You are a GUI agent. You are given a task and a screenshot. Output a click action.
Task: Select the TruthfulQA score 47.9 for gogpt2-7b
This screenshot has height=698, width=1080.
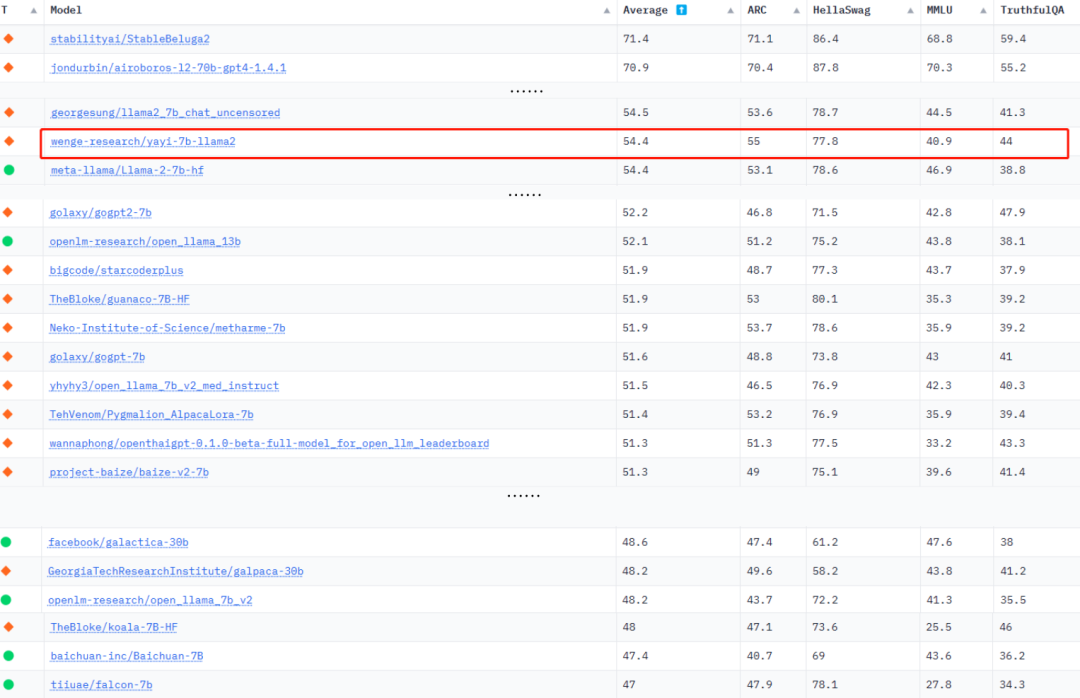pos(1012,213)
